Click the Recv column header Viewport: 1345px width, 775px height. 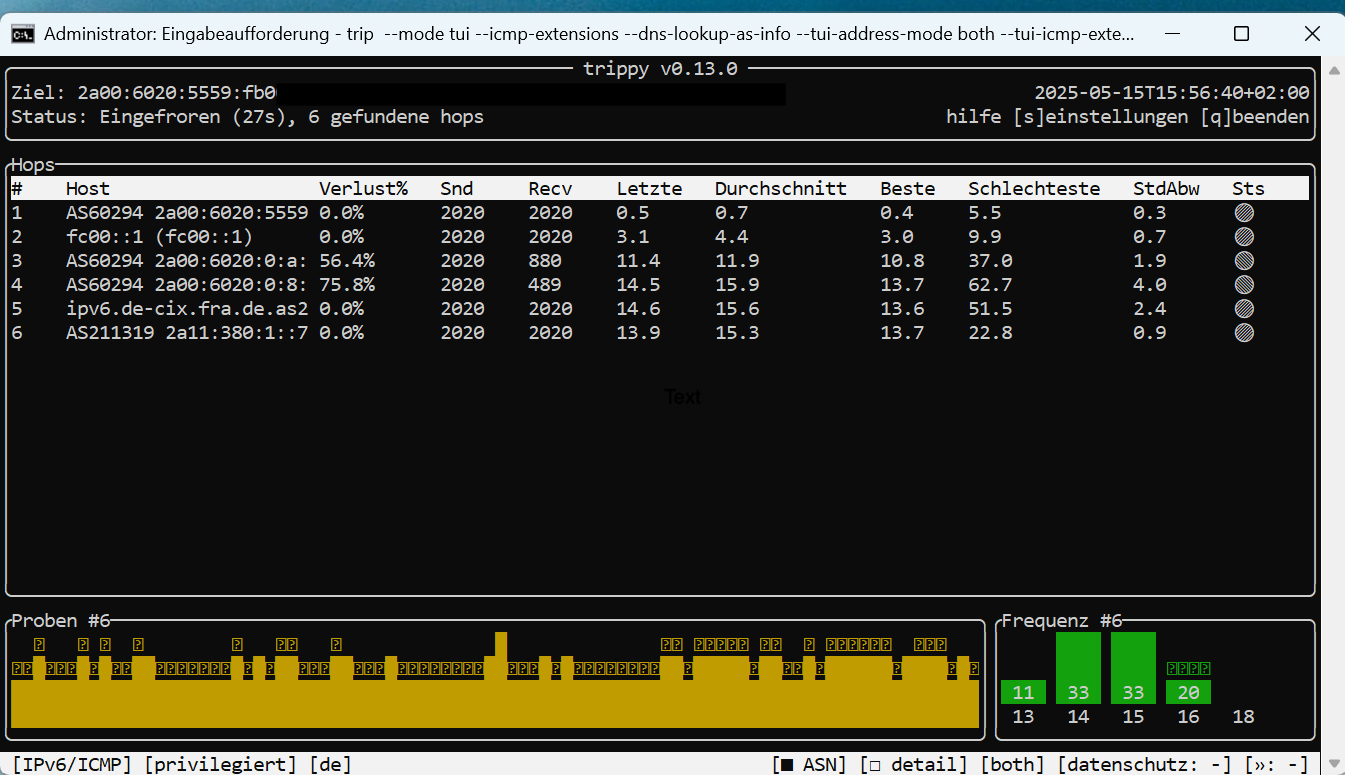(551, 188)
